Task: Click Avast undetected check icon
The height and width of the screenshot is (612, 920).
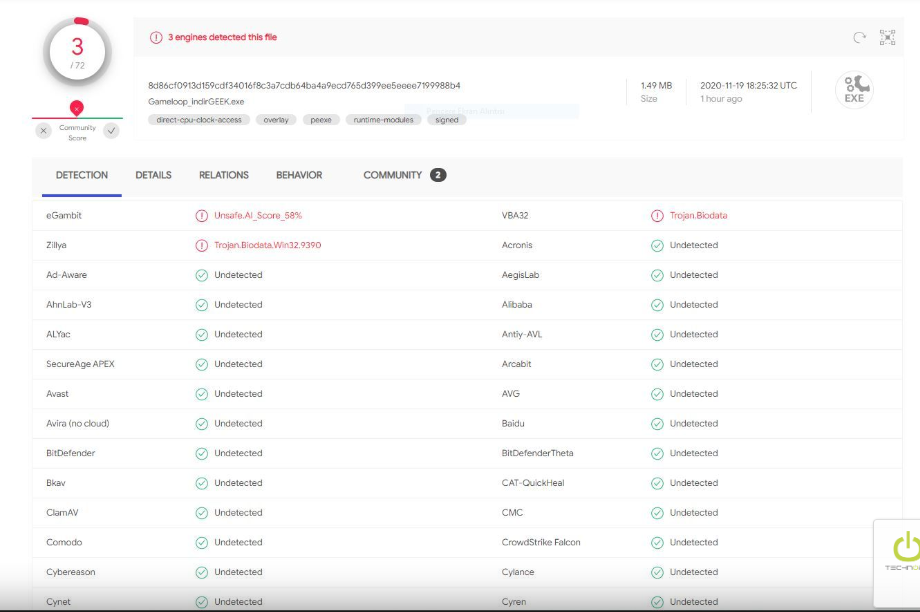Action: coord(201,394)
